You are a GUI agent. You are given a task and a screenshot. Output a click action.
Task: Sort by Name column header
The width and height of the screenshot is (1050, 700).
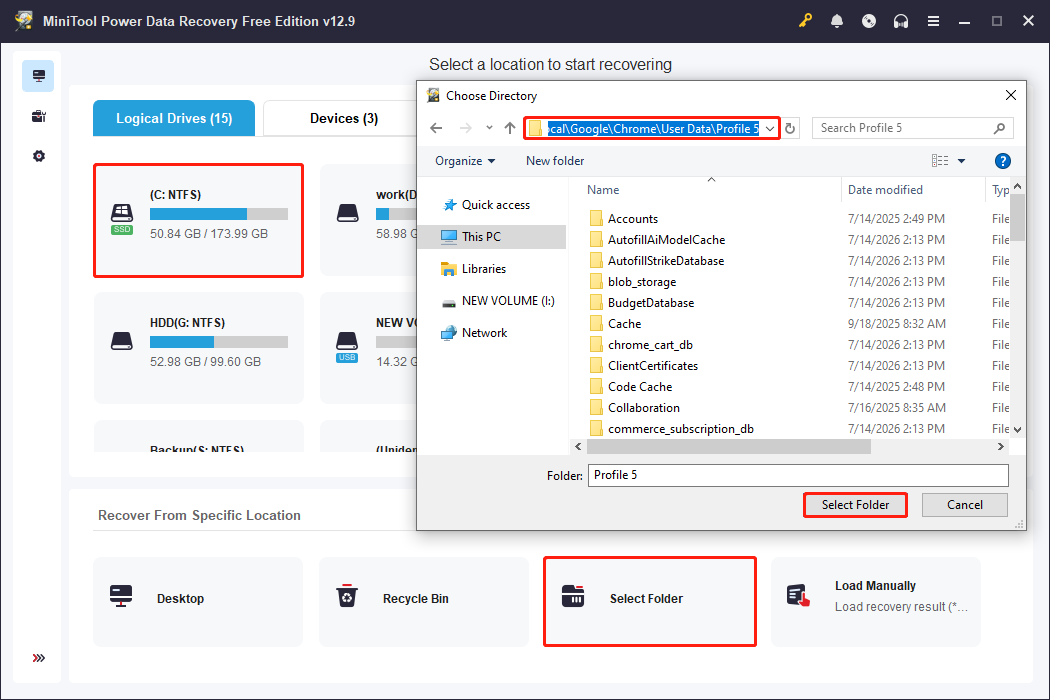710,190
